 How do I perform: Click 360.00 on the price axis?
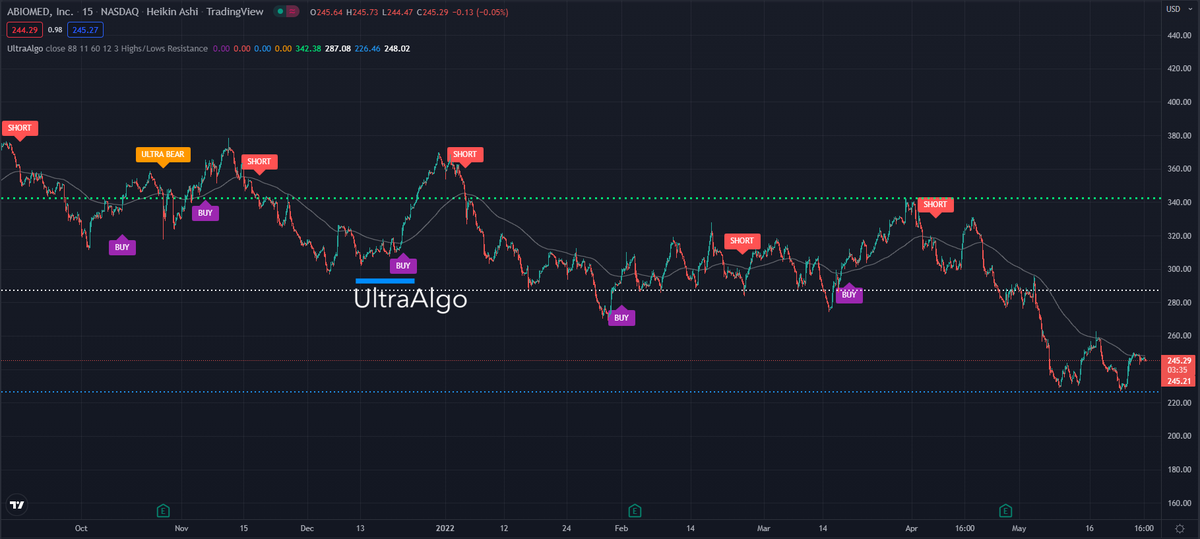click(x=1177, y=169)
